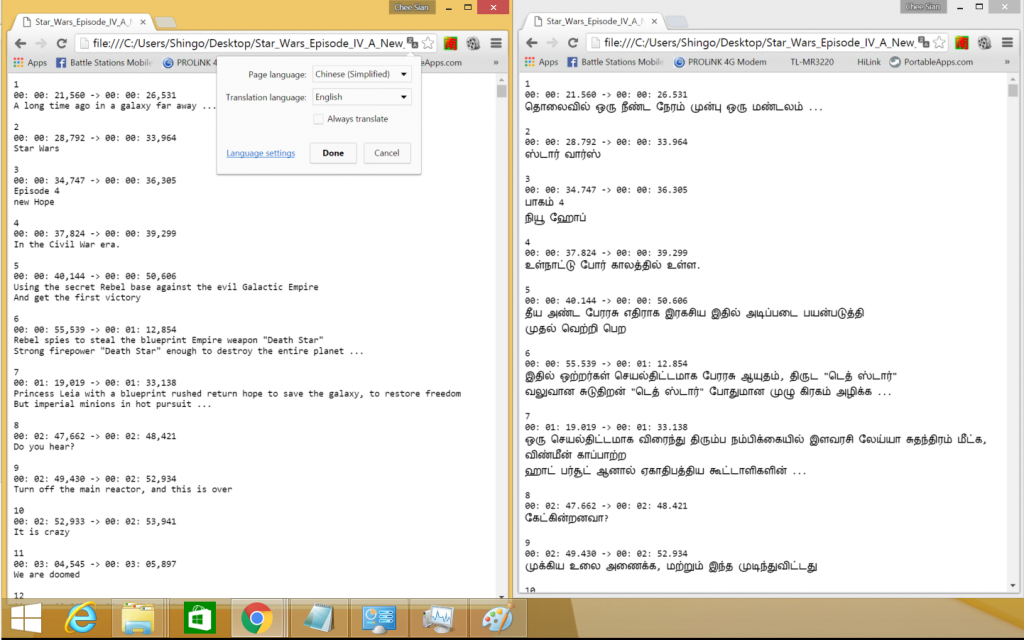Click translate icon in left window address bar

412,43
